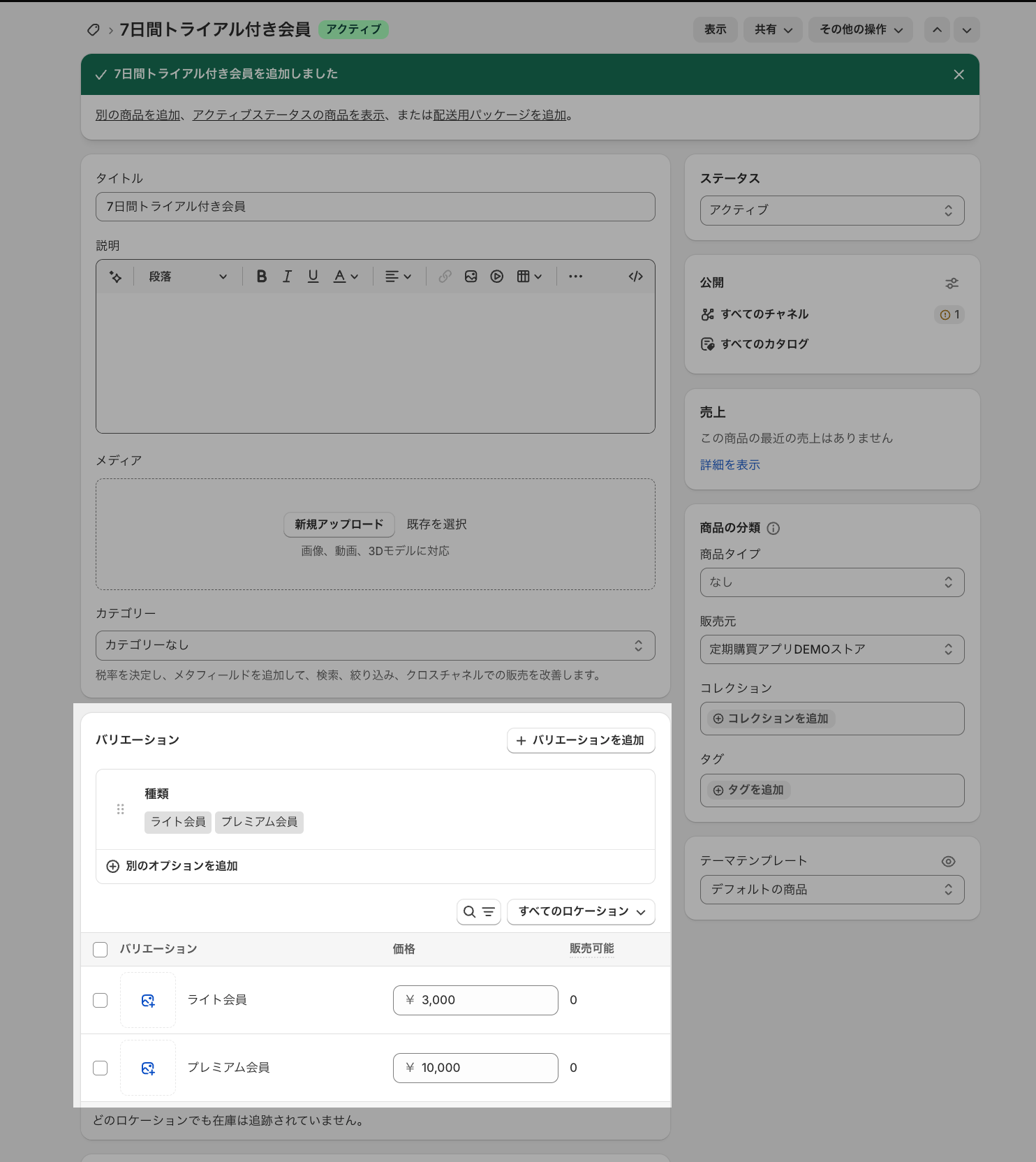Click the channel warning badge showing 1
Image resolution: width=1036 pixels, height=1162 pixels.
tap(949, 315)
